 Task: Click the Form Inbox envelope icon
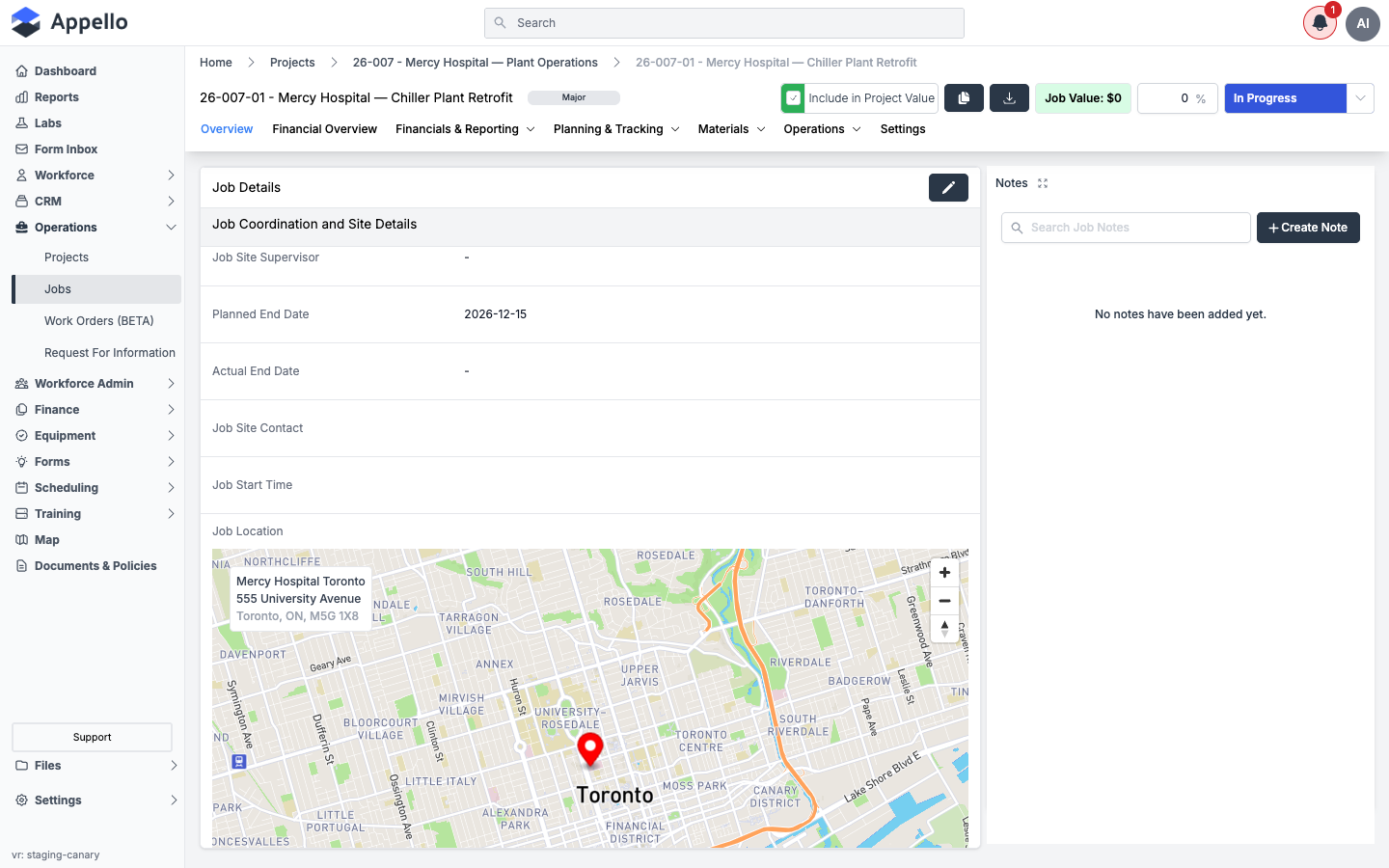click(21, 149)
